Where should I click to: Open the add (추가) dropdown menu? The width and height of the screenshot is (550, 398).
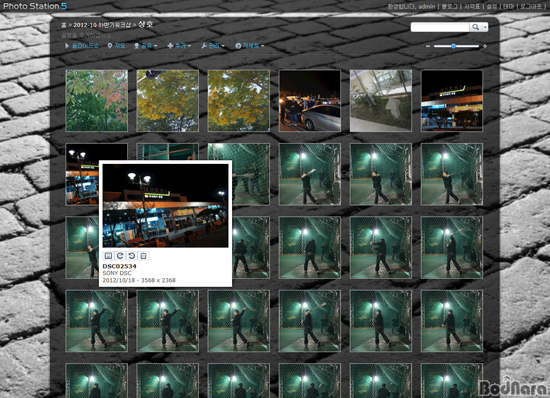tap(179, 46)
